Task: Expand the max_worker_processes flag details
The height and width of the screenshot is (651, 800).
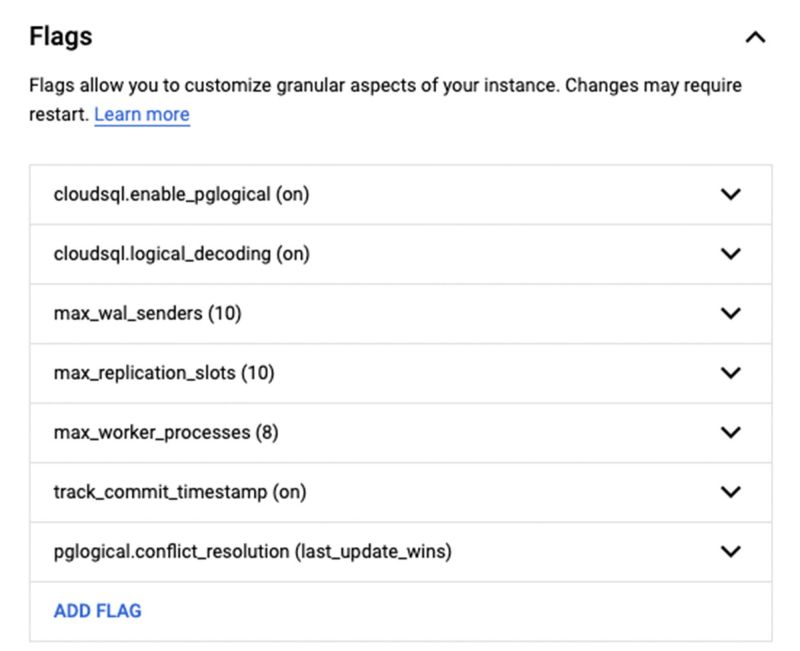Action: 729,432
